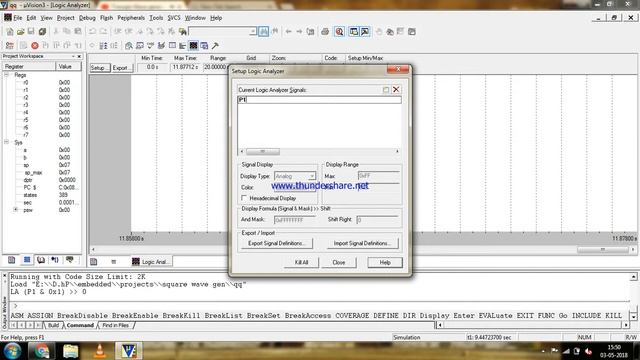Click the New signal icon in dialog

coord(386,89)
